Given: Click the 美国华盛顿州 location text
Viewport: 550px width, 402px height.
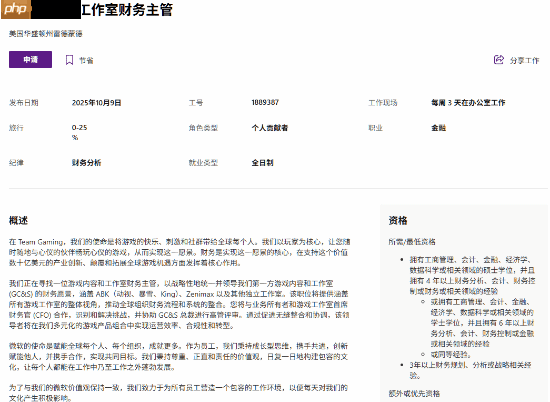Looking at the screenshot, I should coord(46,34).
